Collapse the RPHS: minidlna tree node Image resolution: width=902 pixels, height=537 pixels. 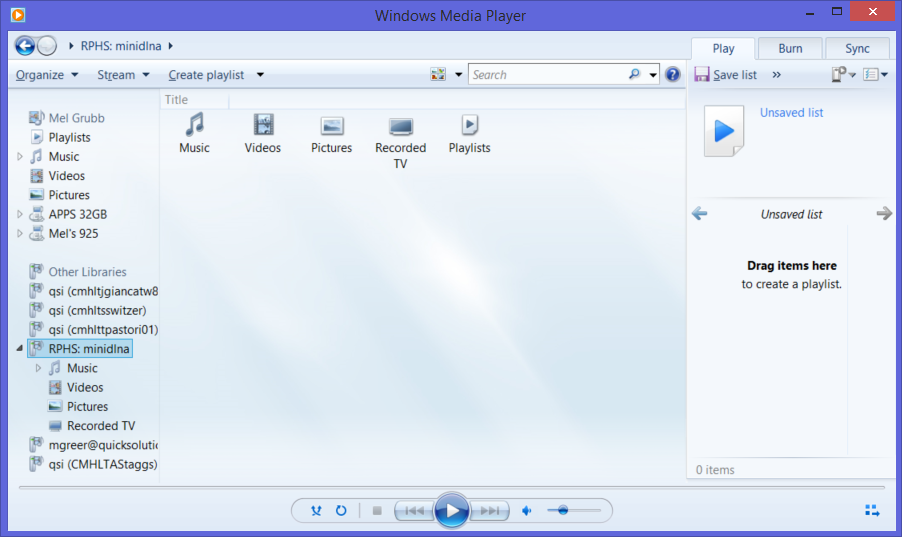point(21,349)
